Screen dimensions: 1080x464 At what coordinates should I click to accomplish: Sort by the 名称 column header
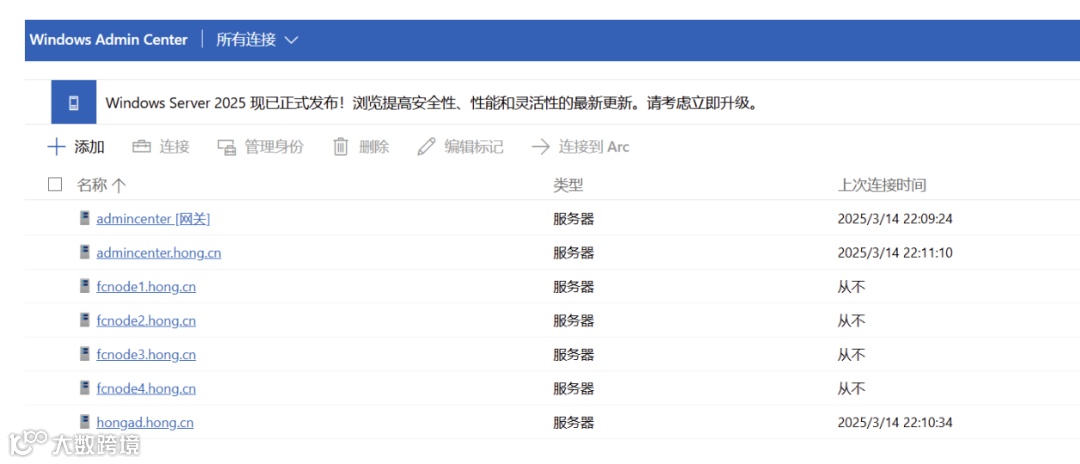(101, 184)
